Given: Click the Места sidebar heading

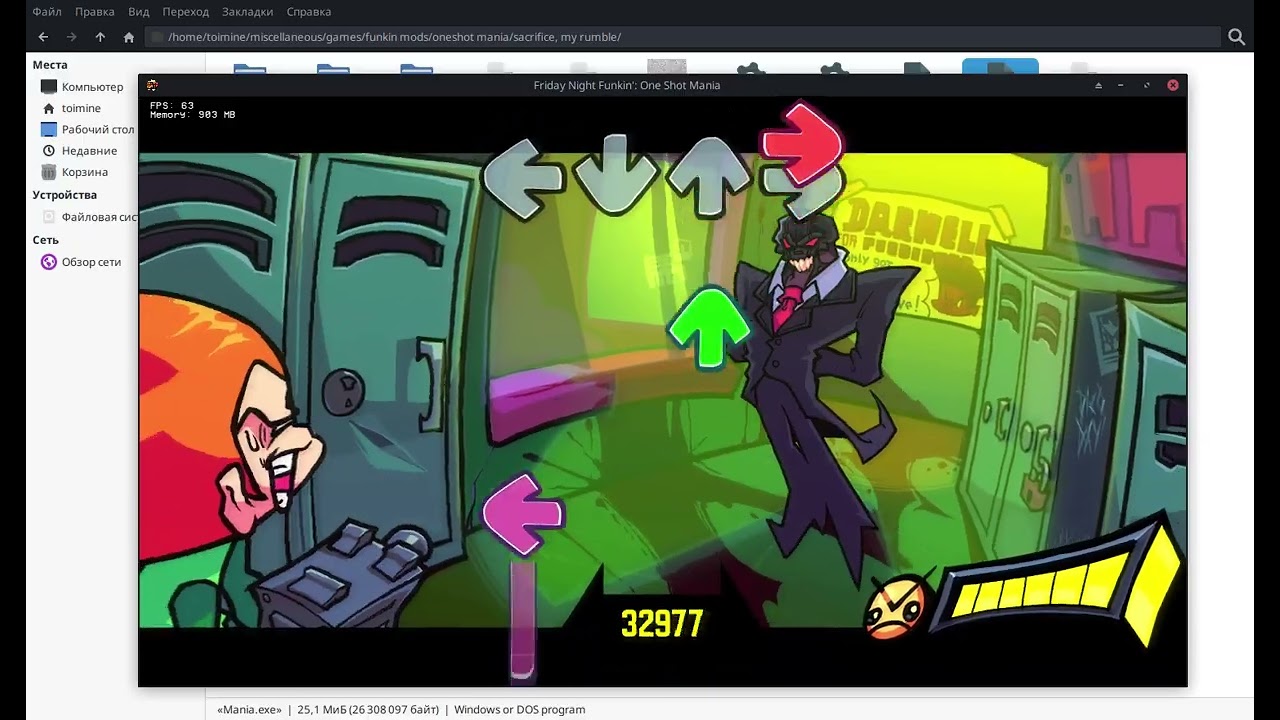Looking at the screenshot, I should tap(50, 65).
